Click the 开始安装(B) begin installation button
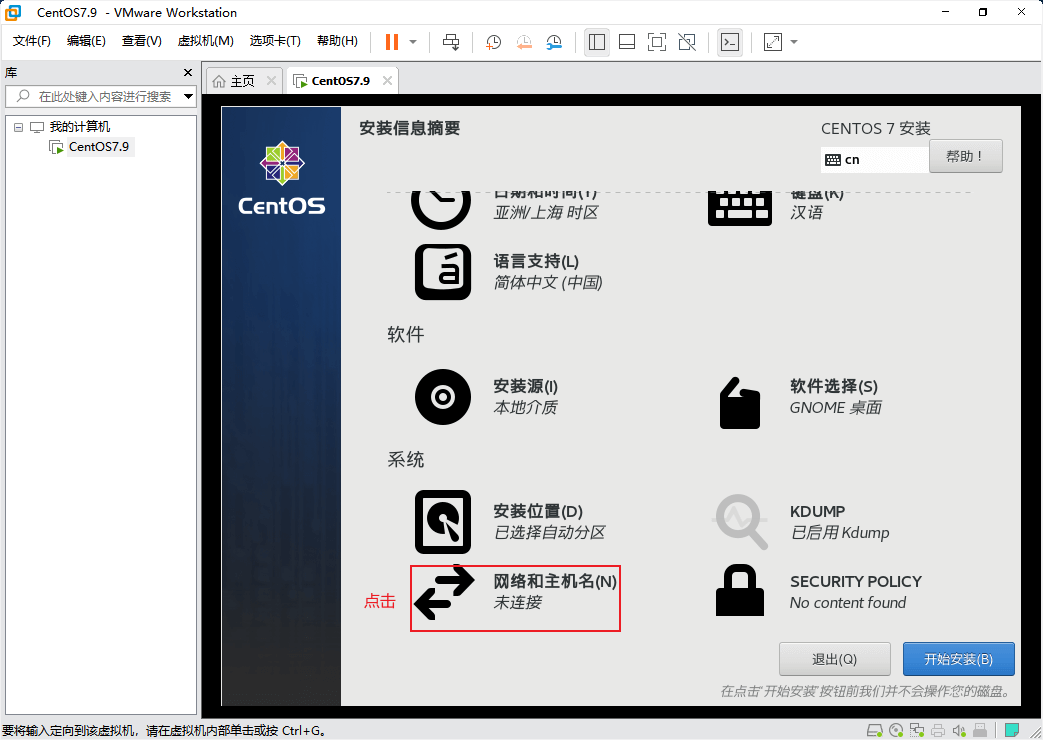 coord(959,659)
